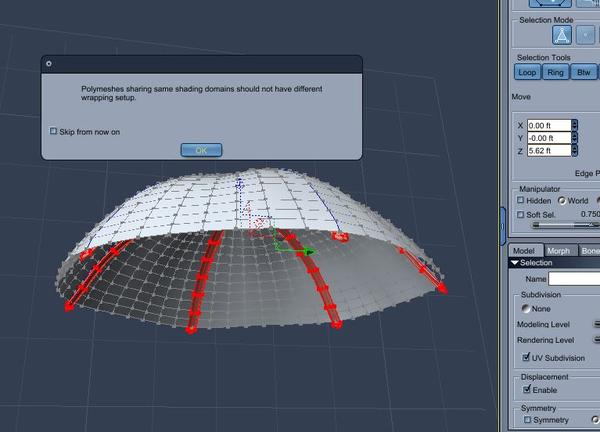This screenshot has width=600, height=432.
Task: Uncheck the Displacement Enable checkbox
Action: (x=527, y=390)
